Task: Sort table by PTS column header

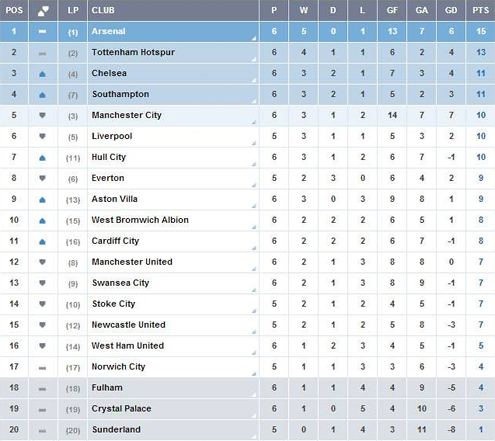Action: [x=480, y=10]
